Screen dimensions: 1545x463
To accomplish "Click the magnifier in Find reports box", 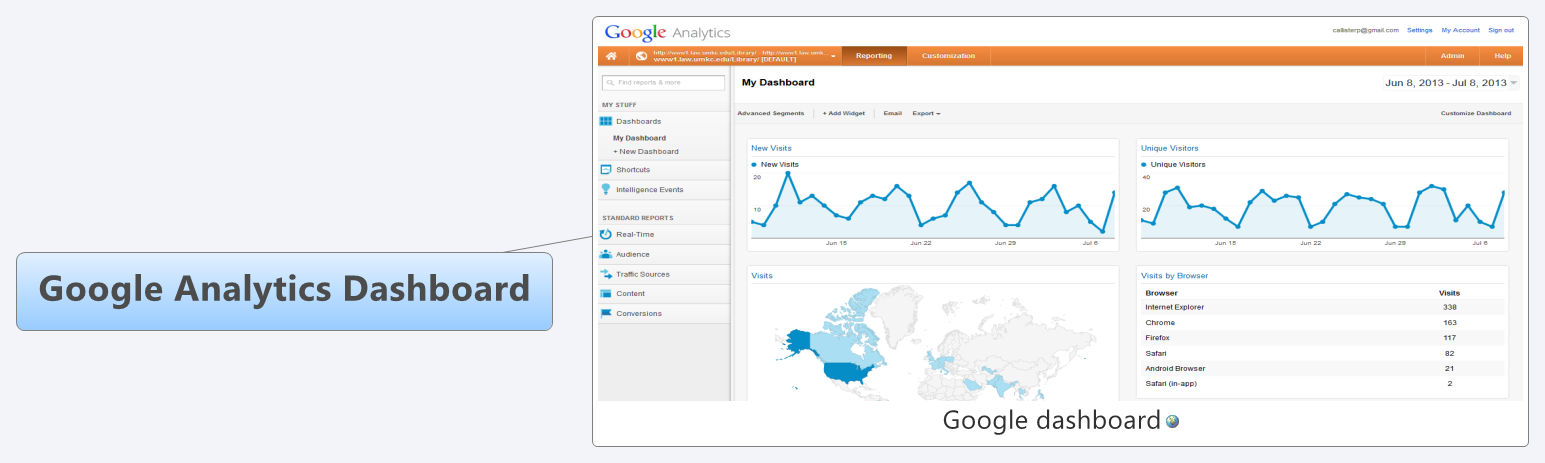I will click(610, 83).
